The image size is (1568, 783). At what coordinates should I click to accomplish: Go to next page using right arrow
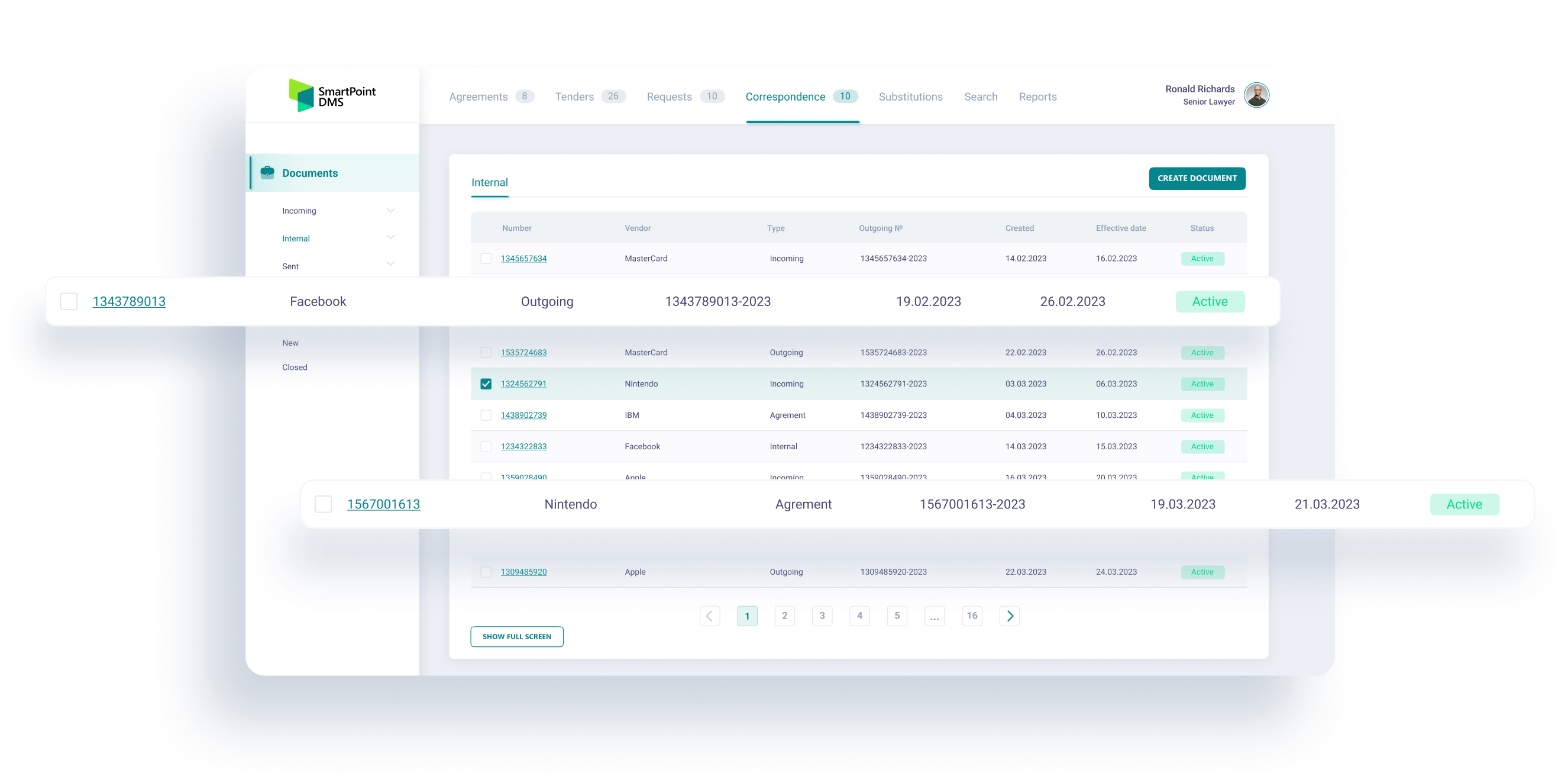[x=1009, y=616]
